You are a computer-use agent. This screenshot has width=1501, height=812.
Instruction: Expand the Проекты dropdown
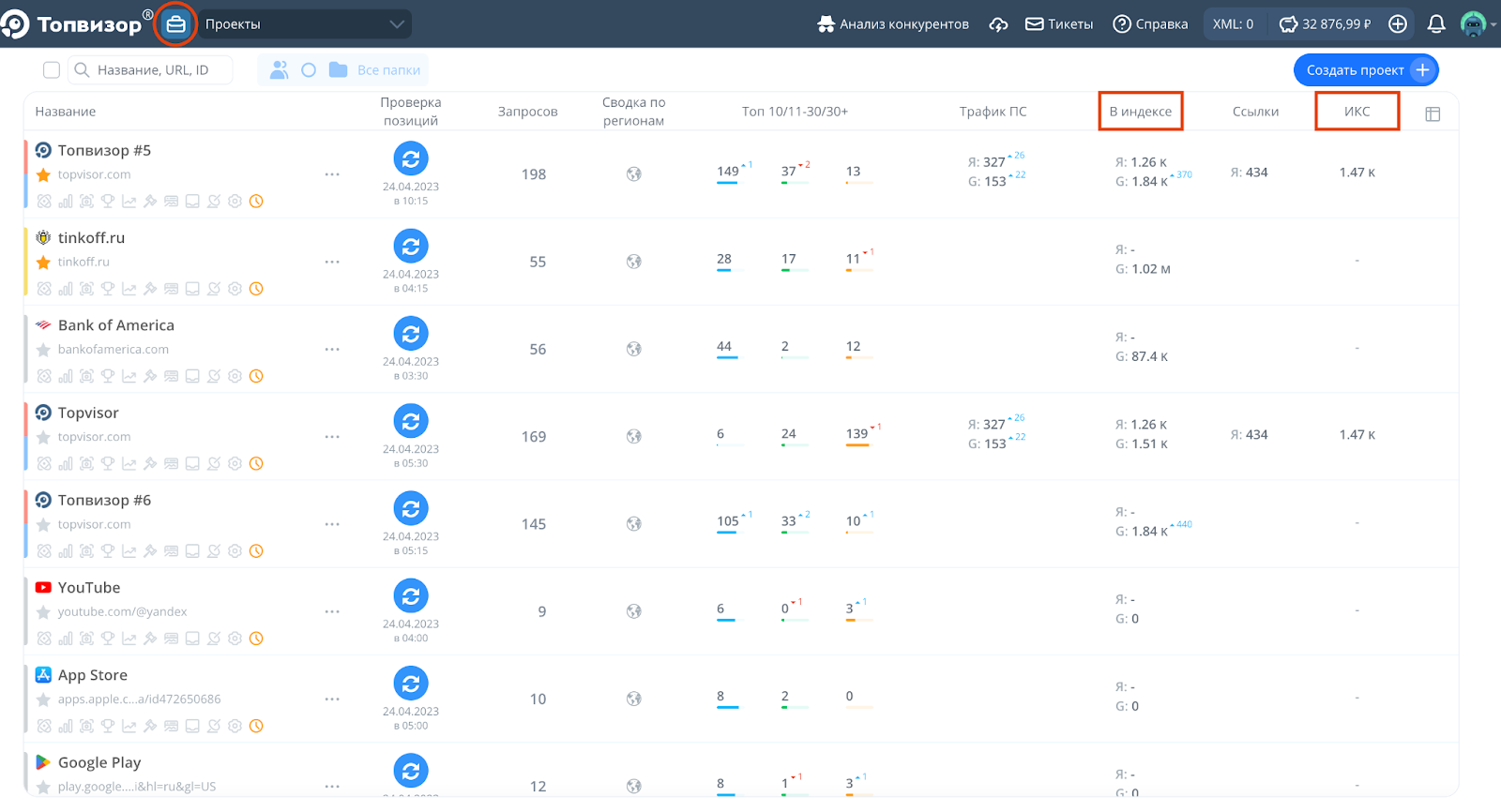coord(304,24)
